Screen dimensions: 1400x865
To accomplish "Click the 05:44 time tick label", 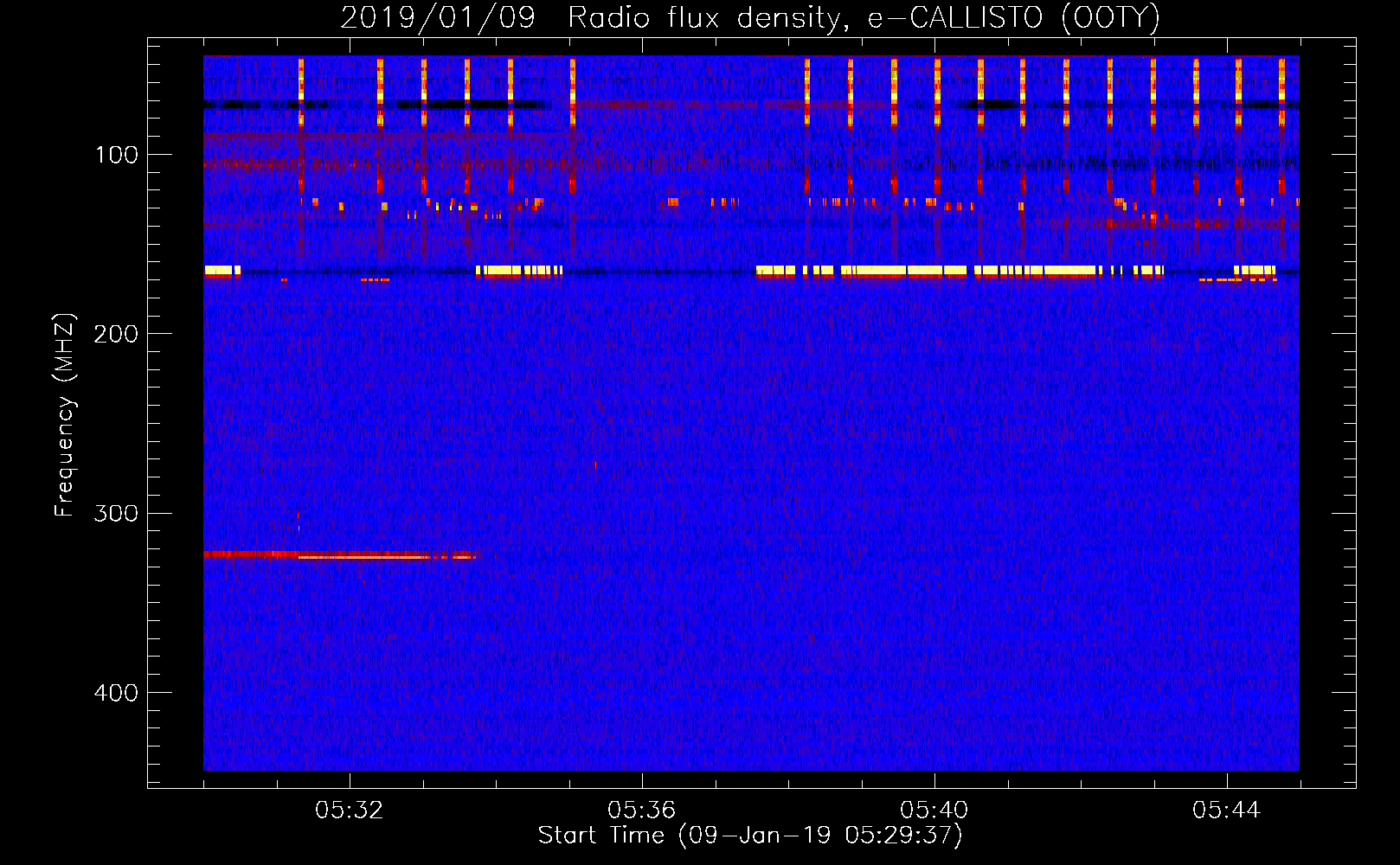I will click(x=1227, y=811).
